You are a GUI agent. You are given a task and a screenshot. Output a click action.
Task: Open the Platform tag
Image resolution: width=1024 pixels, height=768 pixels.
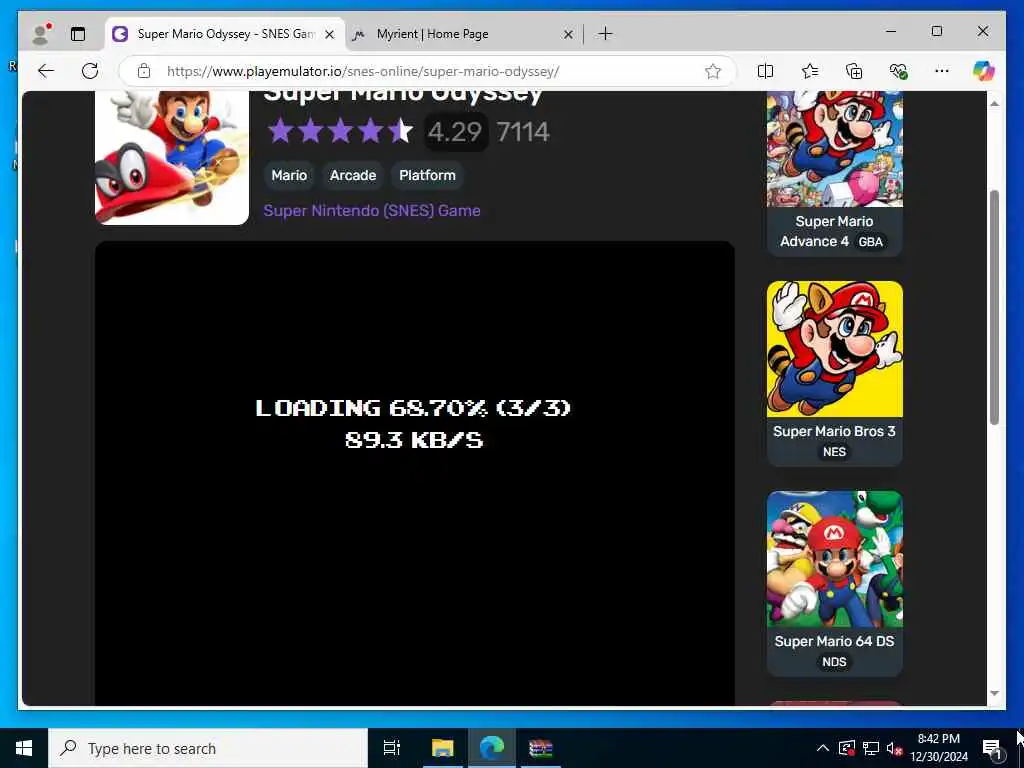coord(427,175)
